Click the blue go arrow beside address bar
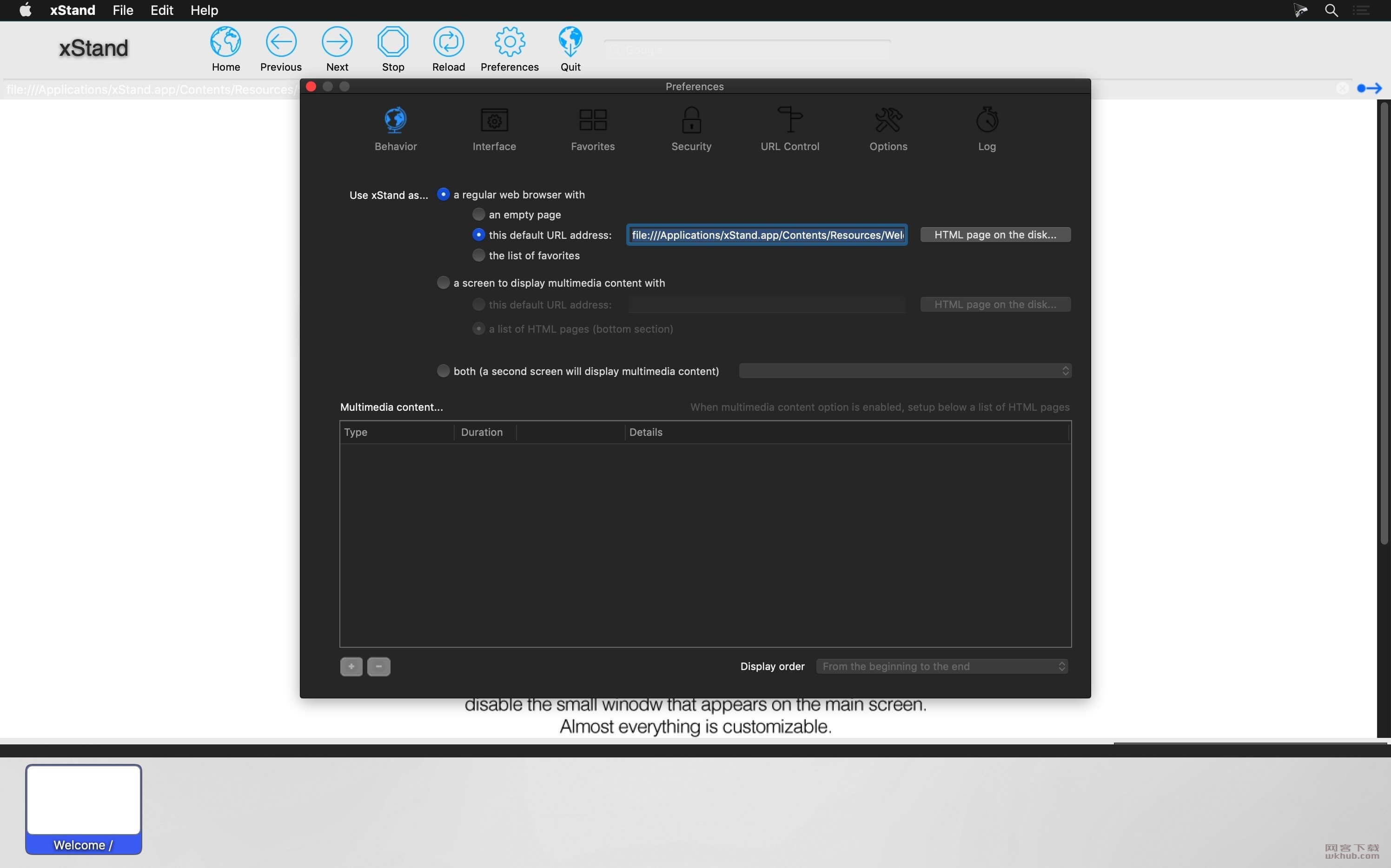Image resolution: width=1391 pixels, height=868 pixels. tap(1369, 88)
